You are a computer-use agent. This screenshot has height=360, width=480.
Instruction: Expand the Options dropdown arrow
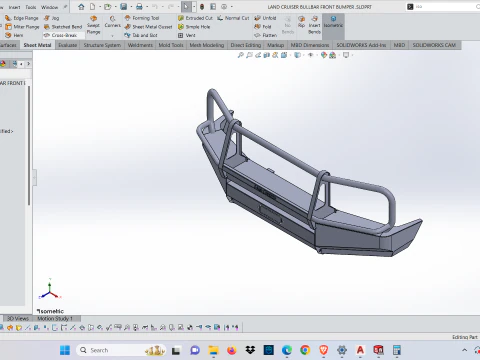click(232, 7)
